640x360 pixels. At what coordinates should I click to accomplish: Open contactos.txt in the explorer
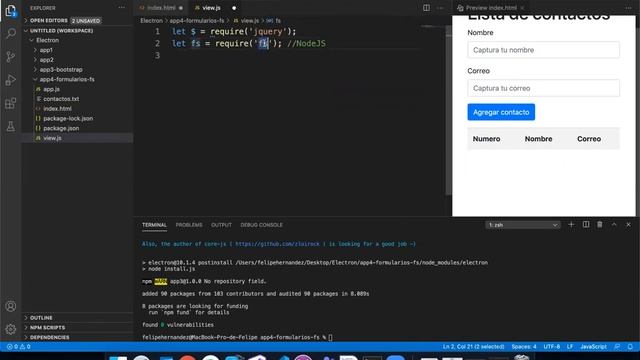78,99
